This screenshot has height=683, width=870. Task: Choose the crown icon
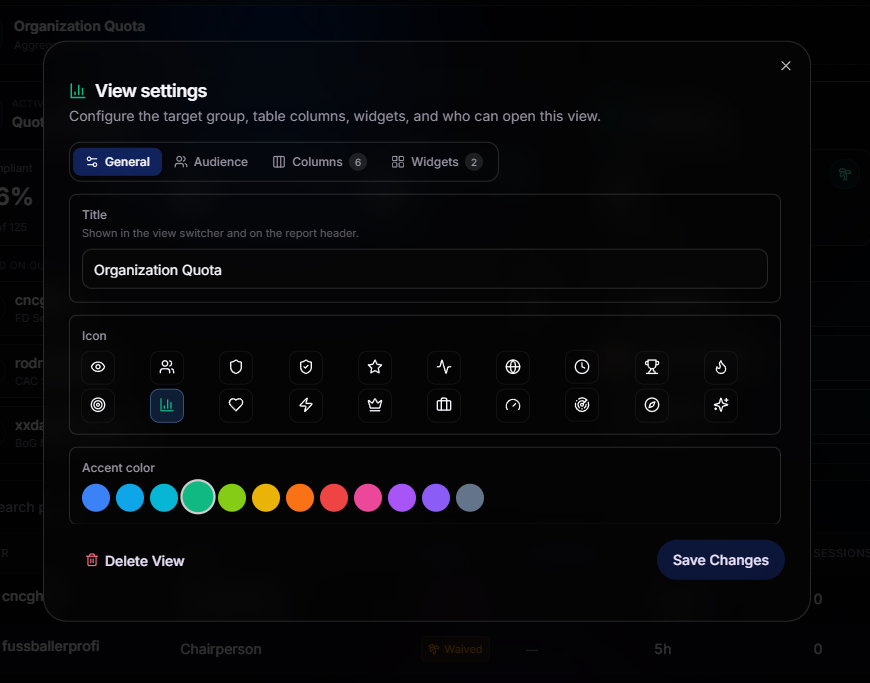tap(375, 406)
